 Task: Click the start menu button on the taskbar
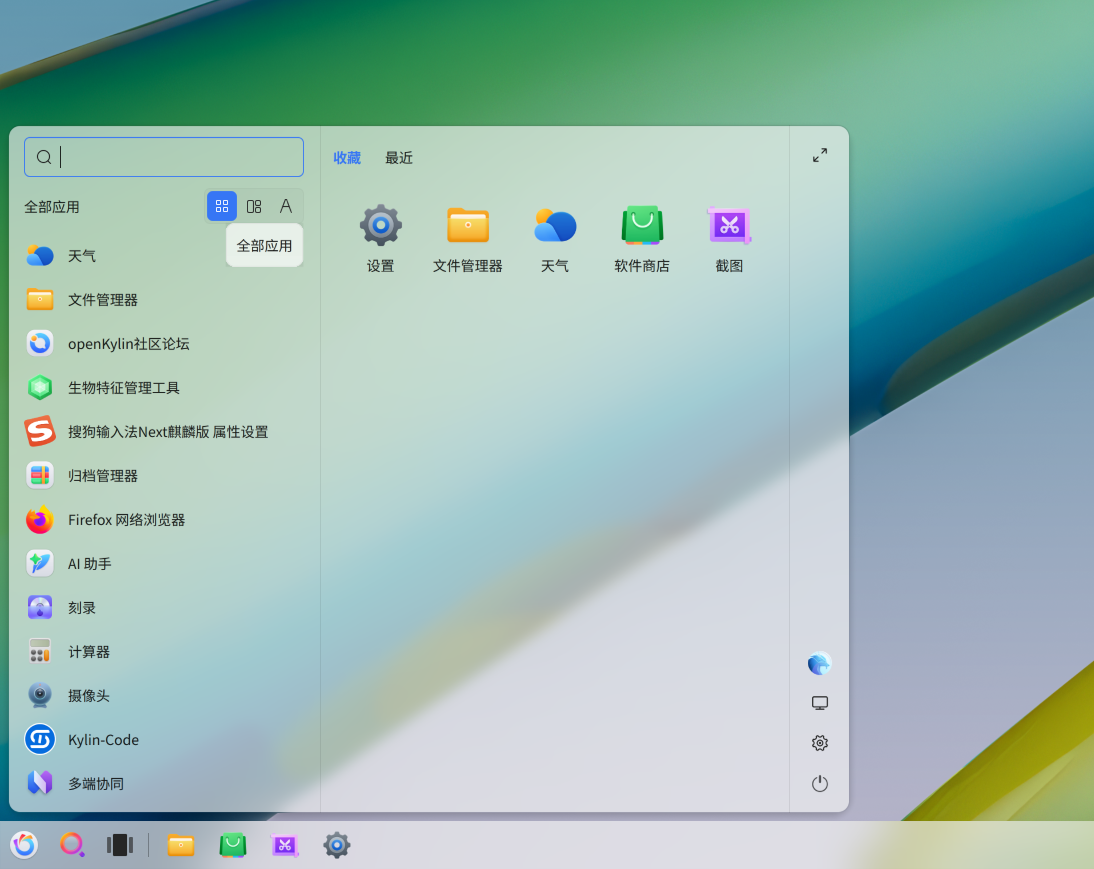tap(24, 845)
